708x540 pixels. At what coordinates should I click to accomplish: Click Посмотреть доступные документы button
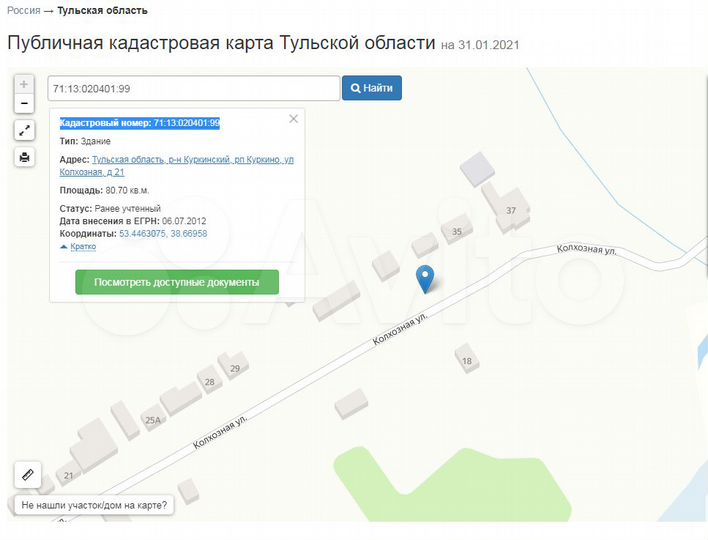pyautogui.click(x=177, y=282)
